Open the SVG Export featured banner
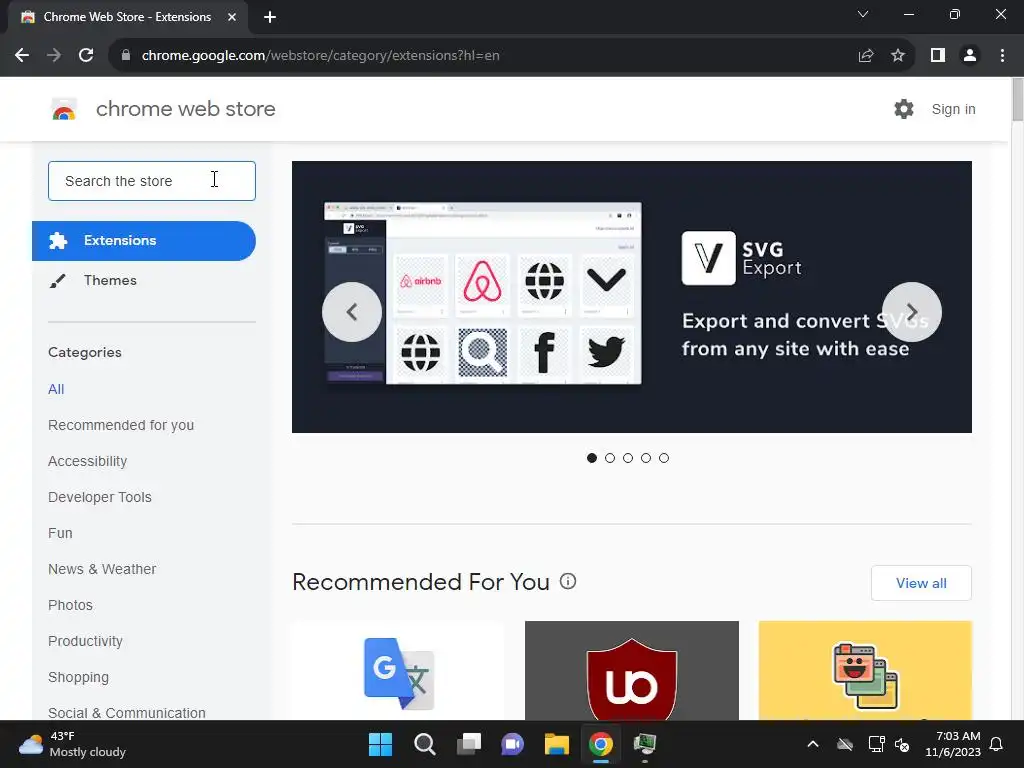The image size is (1024, 768). [x=632, y=297]
